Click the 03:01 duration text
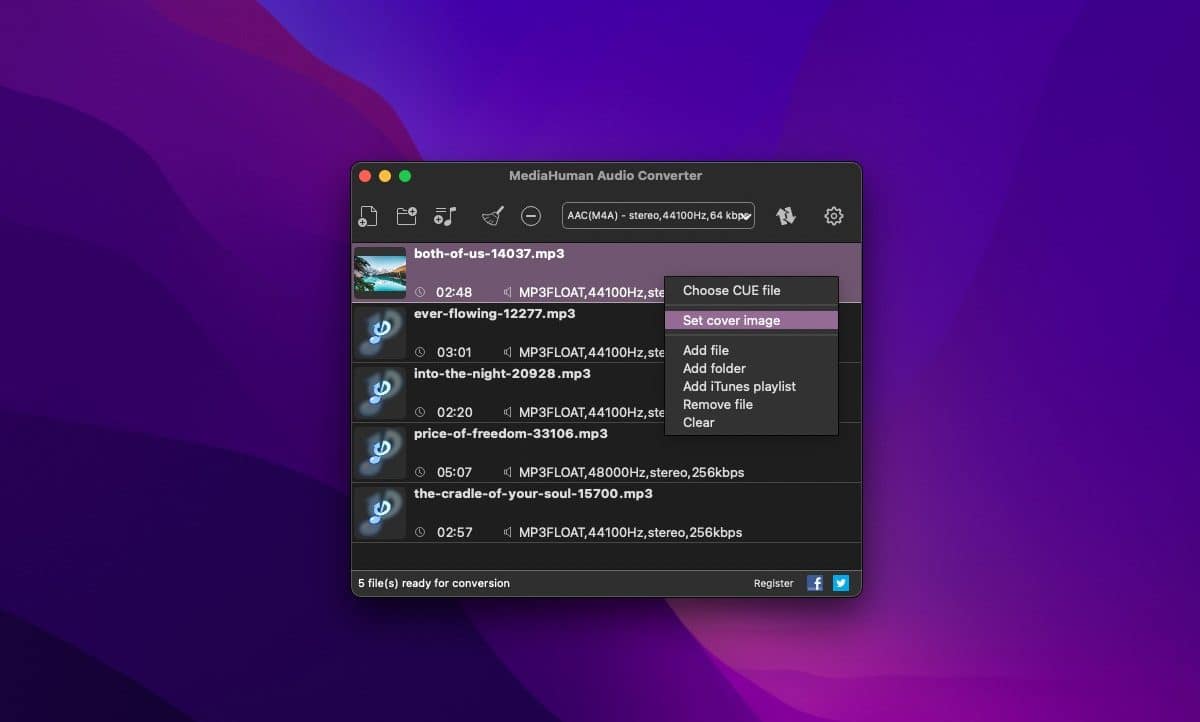Viewport: 1200px width, 722px height. coord(454,352)
